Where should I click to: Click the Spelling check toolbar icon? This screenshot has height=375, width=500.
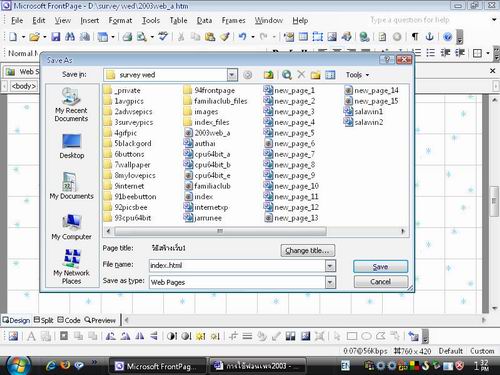163,37
